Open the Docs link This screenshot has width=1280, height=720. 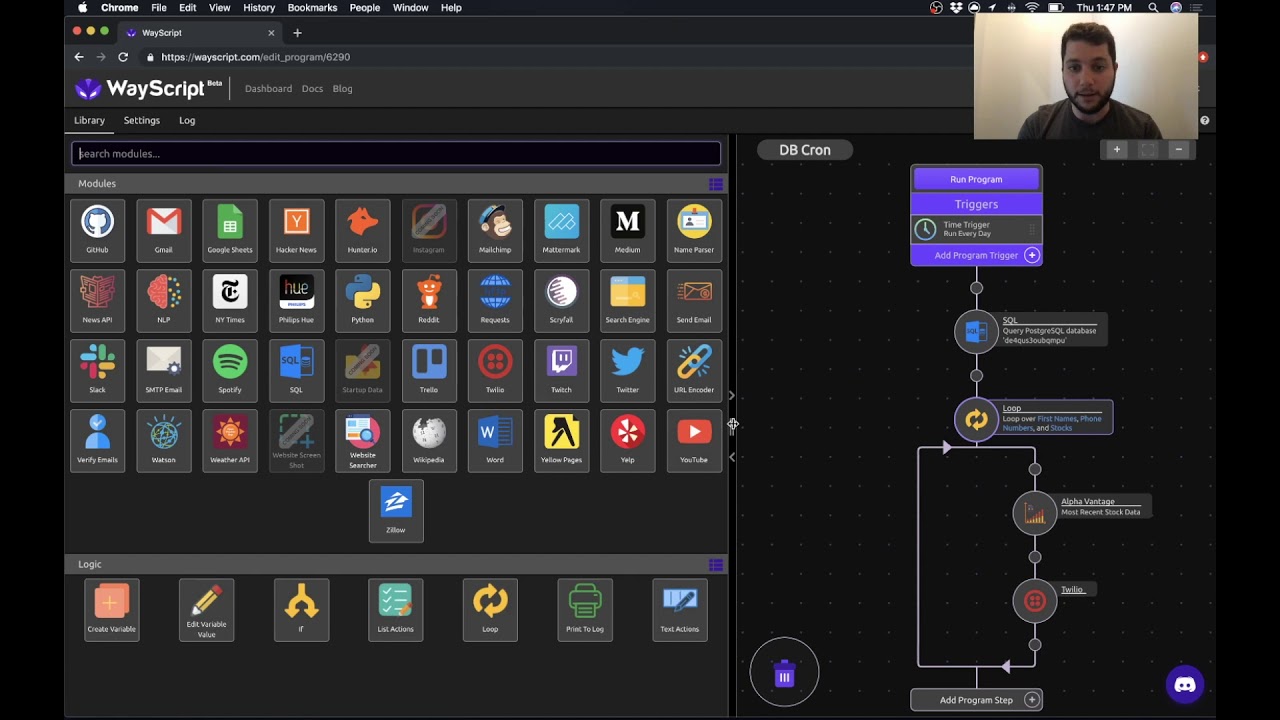coord(312,89)
